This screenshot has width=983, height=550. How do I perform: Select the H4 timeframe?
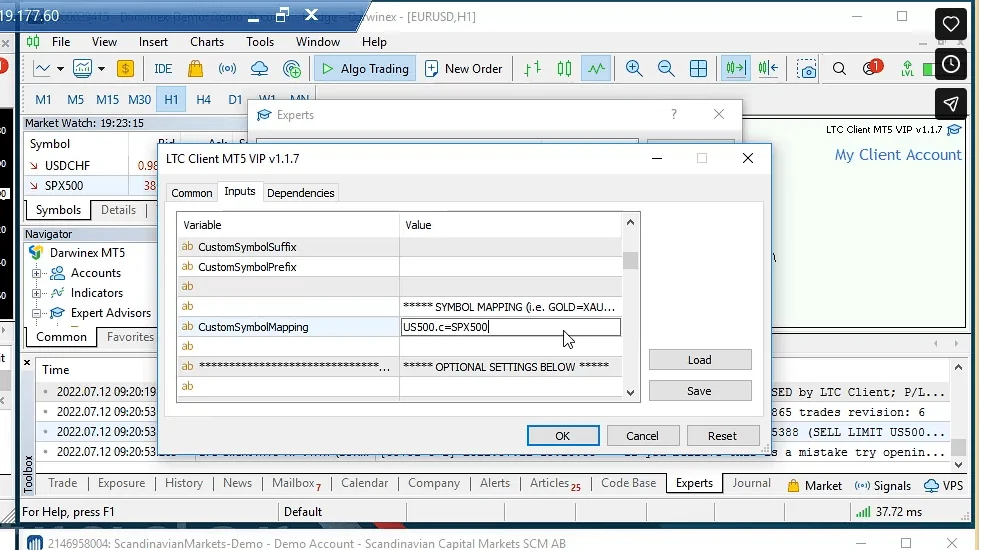point(203,100)
